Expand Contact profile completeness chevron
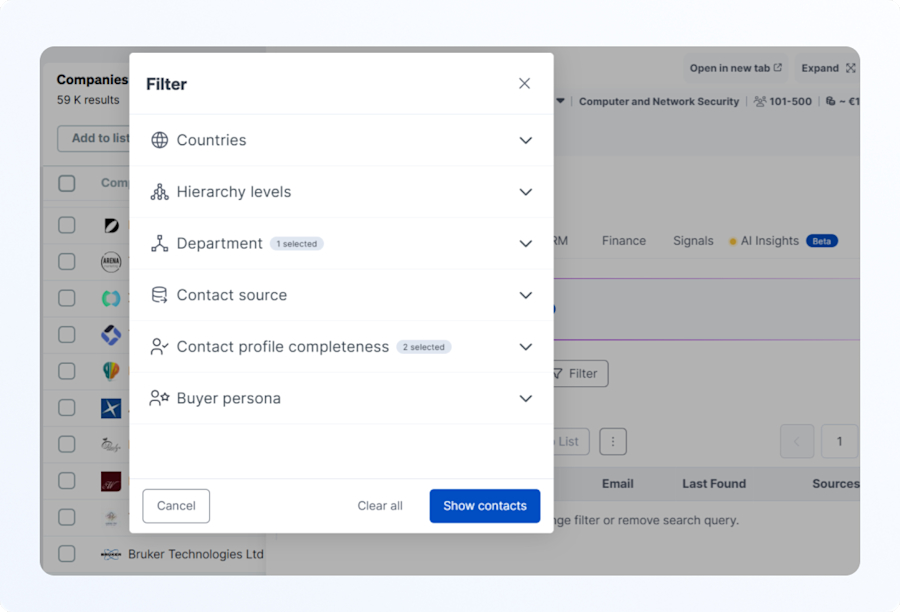900x612 pixels. point(525,347)
